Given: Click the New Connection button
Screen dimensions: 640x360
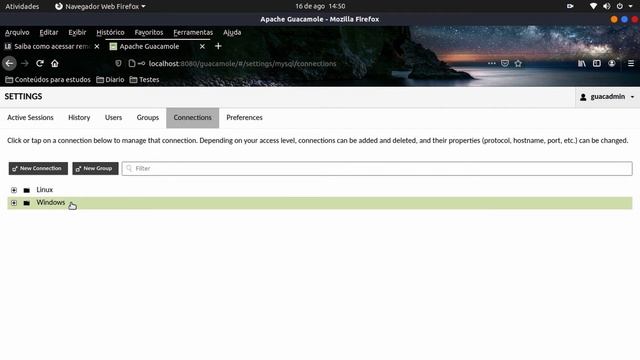Looking at the screenshot, I should 38,168.
